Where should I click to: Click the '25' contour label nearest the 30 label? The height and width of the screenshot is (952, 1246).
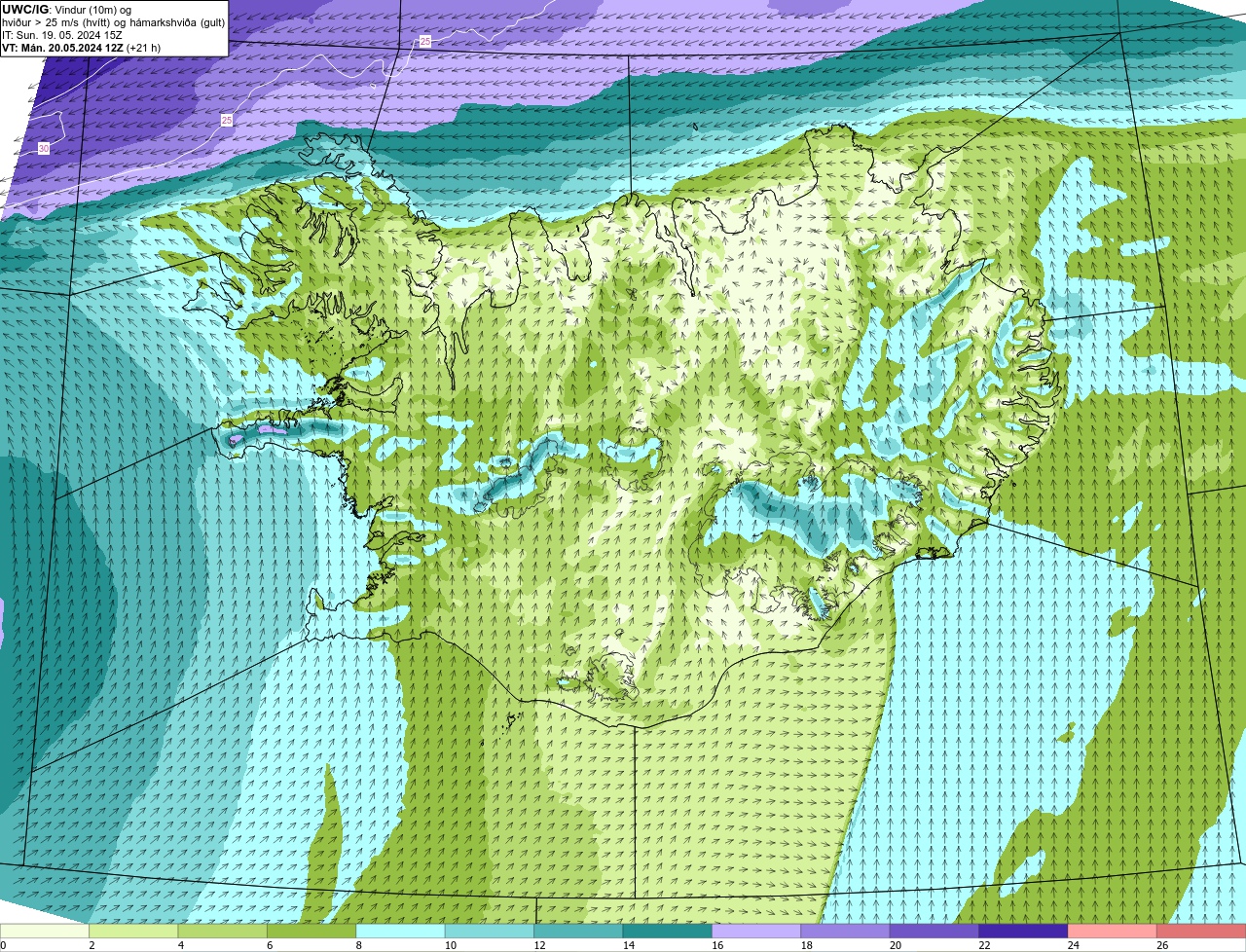point(227,120)
